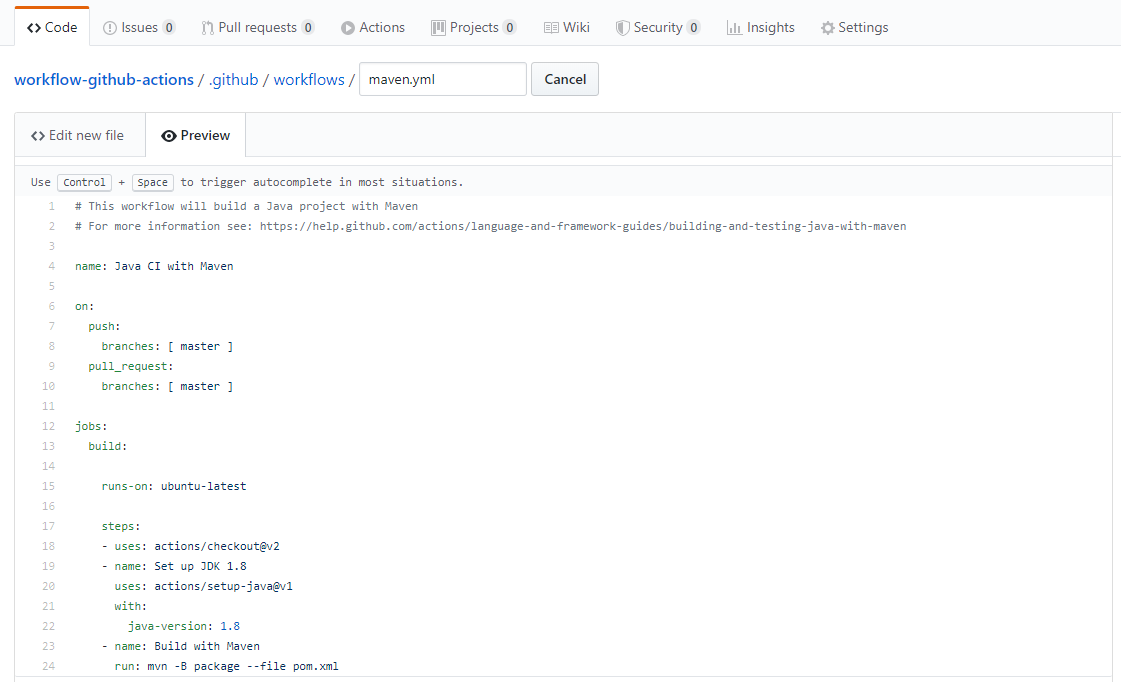
Task: Switch to the Edit new file tab
Action: pyautogui.click(x=78, y=136)
